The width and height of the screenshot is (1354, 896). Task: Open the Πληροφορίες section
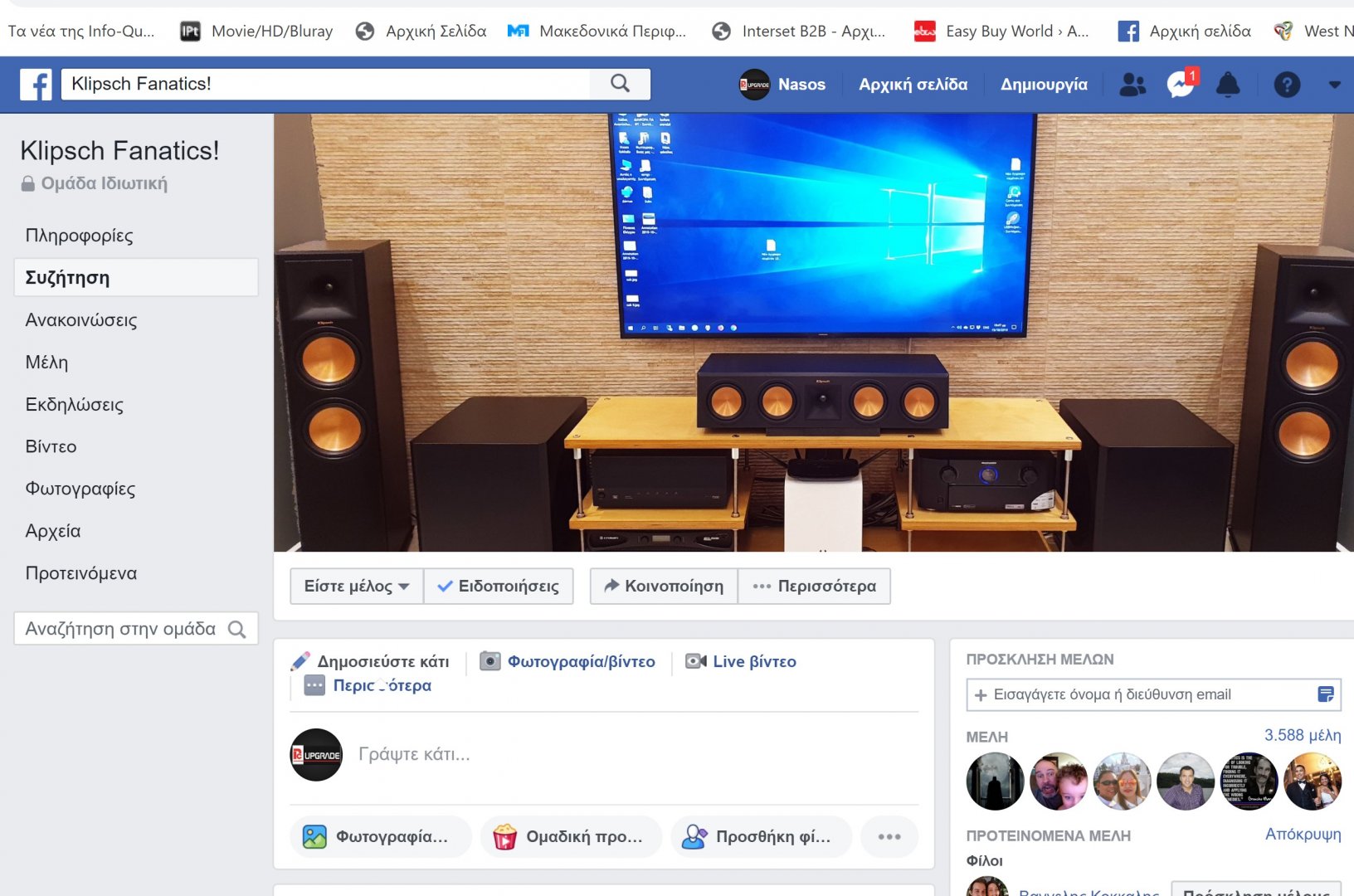pyautogui.click(x=80, y=236)
